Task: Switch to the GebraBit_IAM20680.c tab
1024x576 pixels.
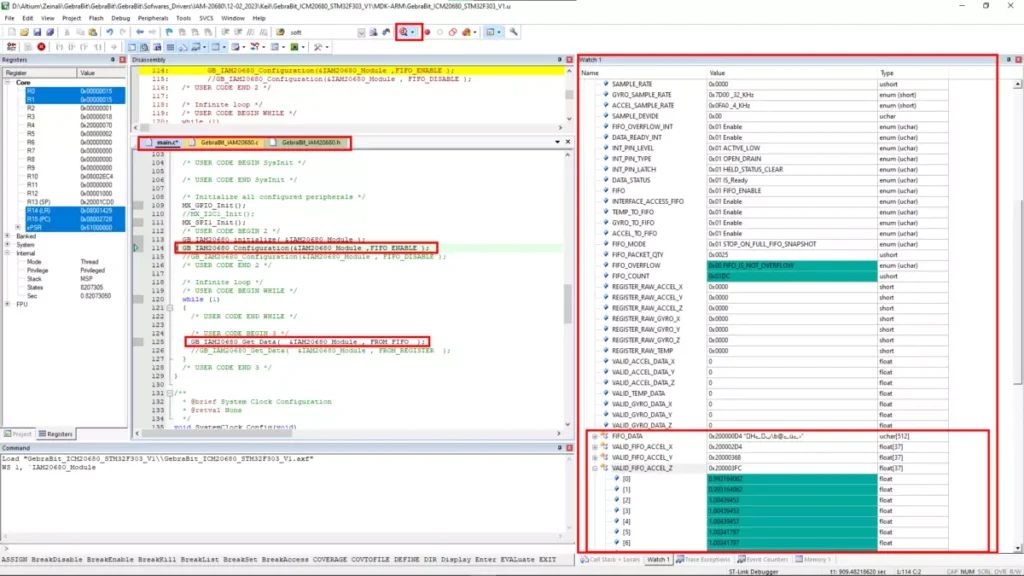Action: pos(229,144)
